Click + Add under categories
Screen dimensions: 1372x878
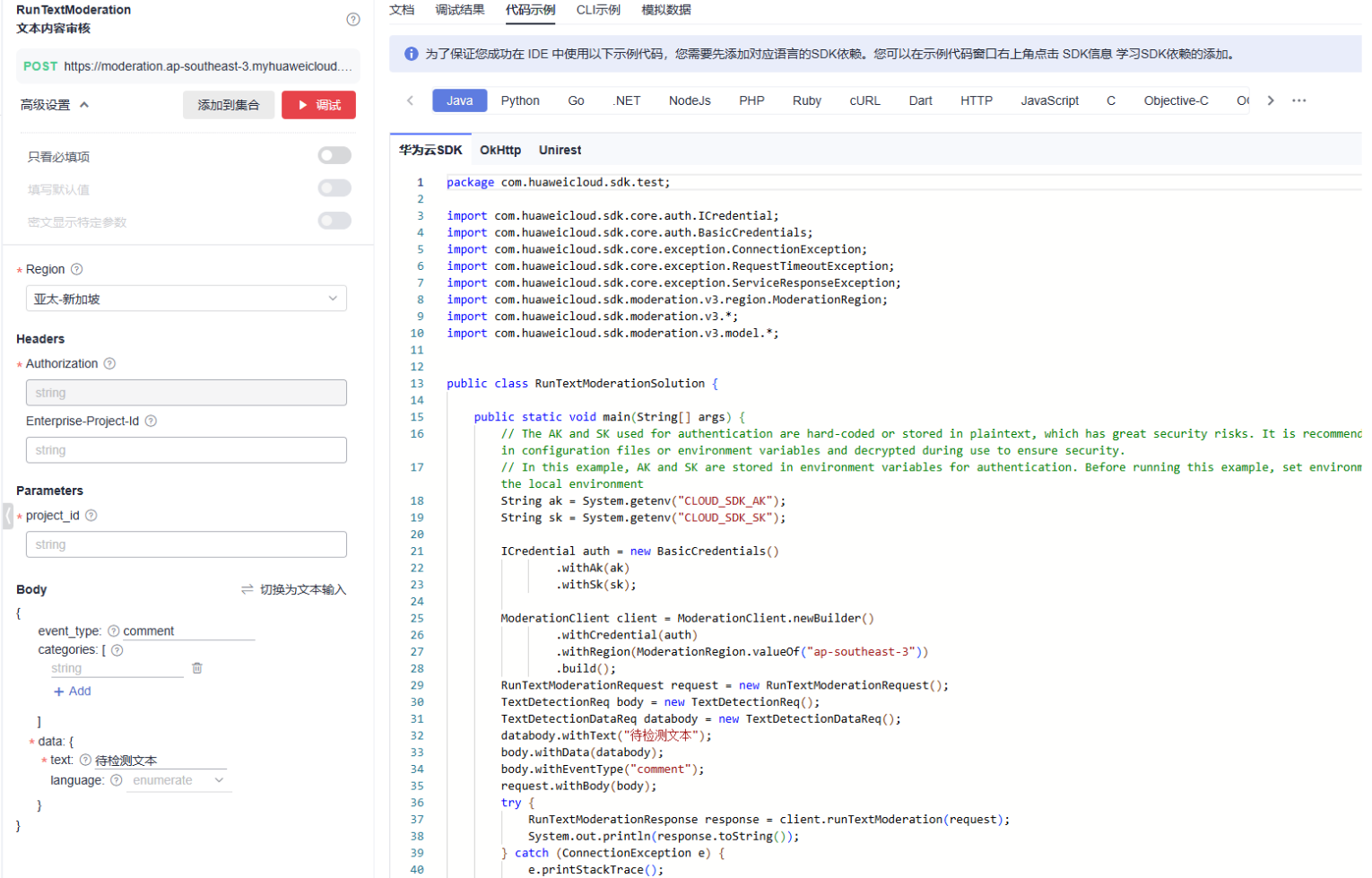(x=73, y=691)
